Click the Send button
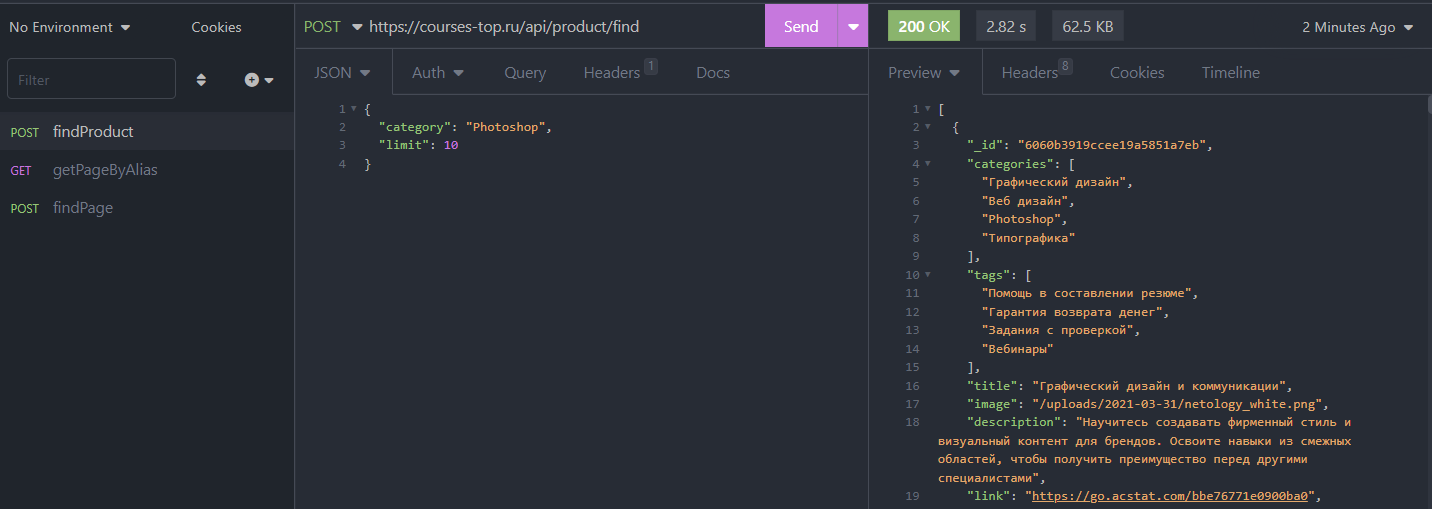 (x=801, y=27)
